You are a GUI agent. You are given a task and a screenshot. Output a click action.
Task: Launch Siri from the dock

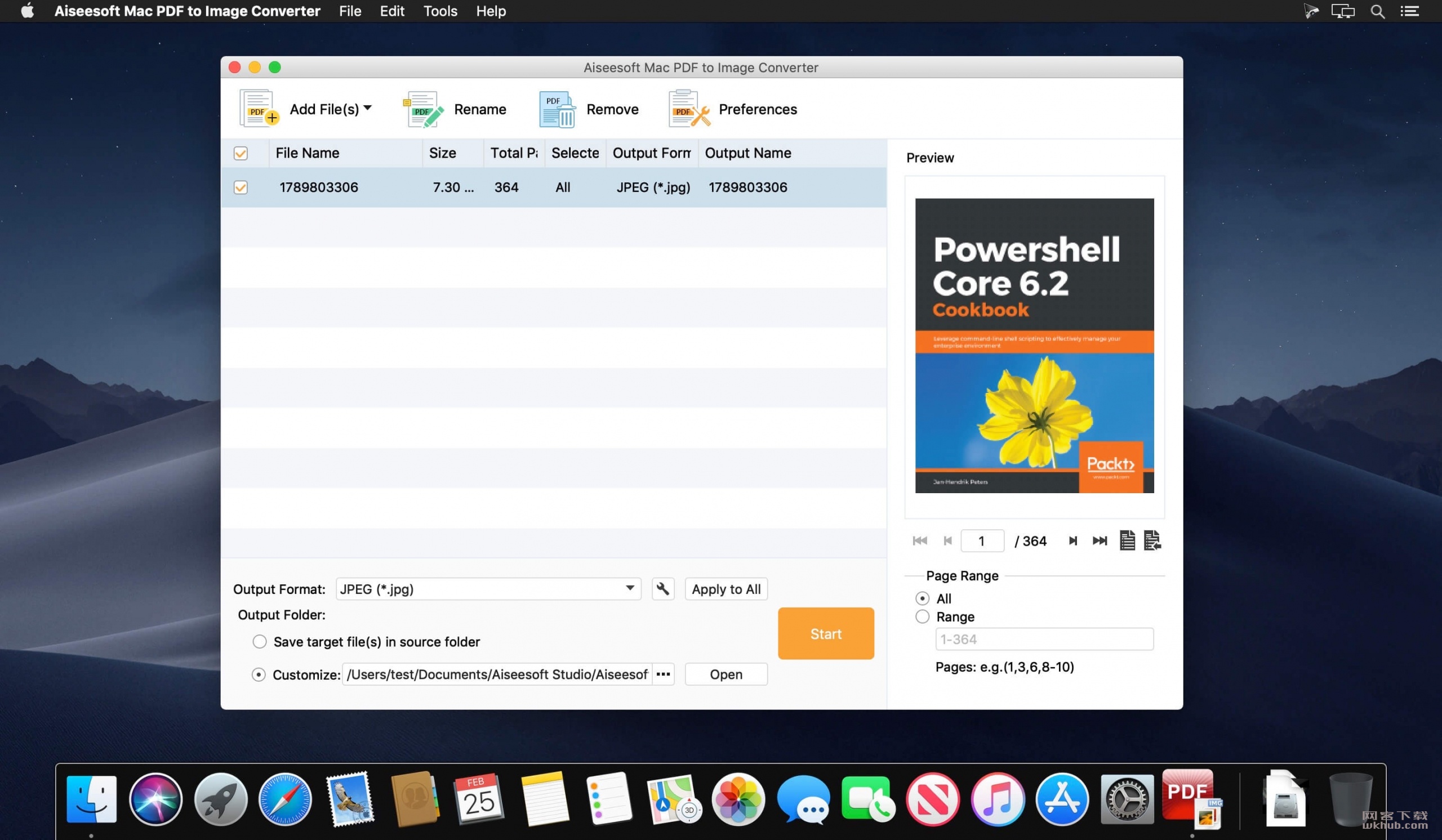click(155, 799)
